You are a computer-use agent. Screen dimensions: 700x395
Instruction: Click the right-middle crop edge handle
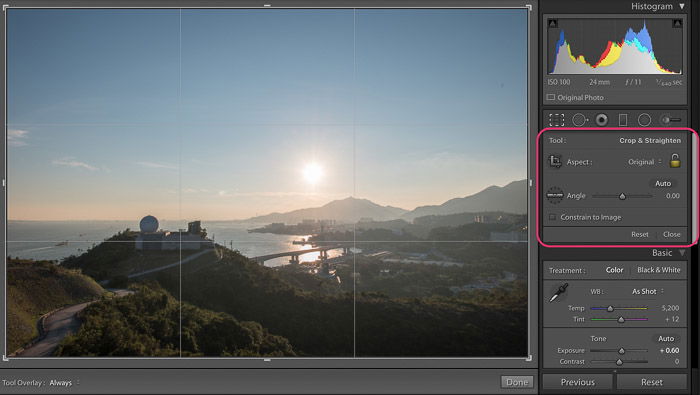530,183
